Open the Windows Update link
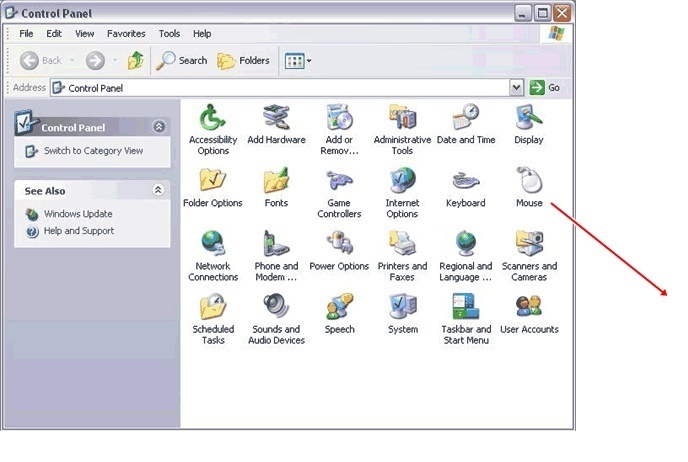Viewport: 688px width, 462px height. pos(77,214)
